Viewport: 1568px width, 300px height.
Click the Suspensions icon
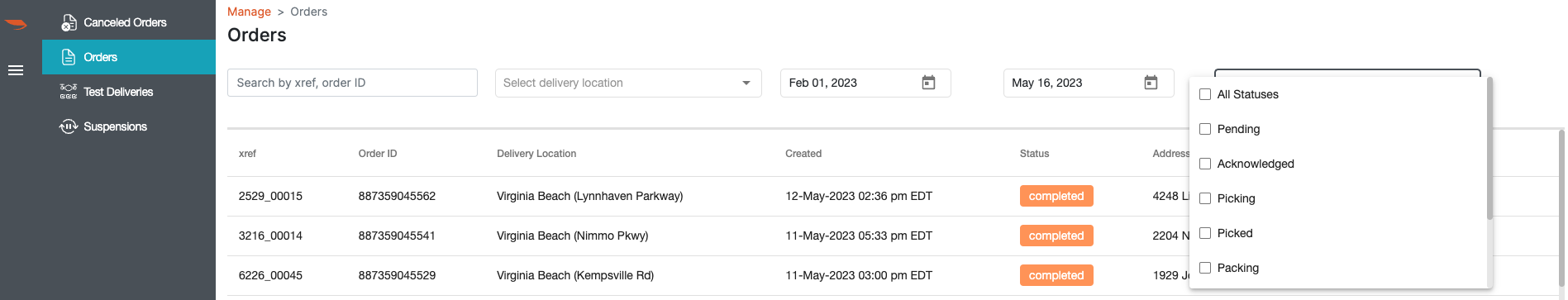click(x=69, y=126)
